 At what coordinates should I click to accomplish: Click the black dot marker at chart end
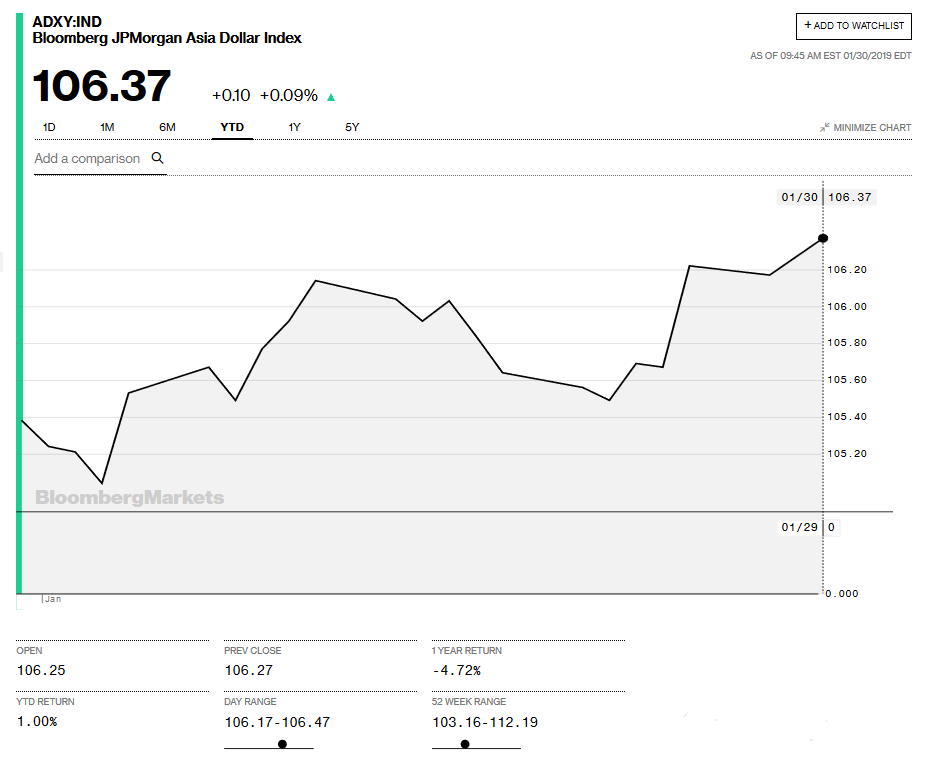coord(823,238)
